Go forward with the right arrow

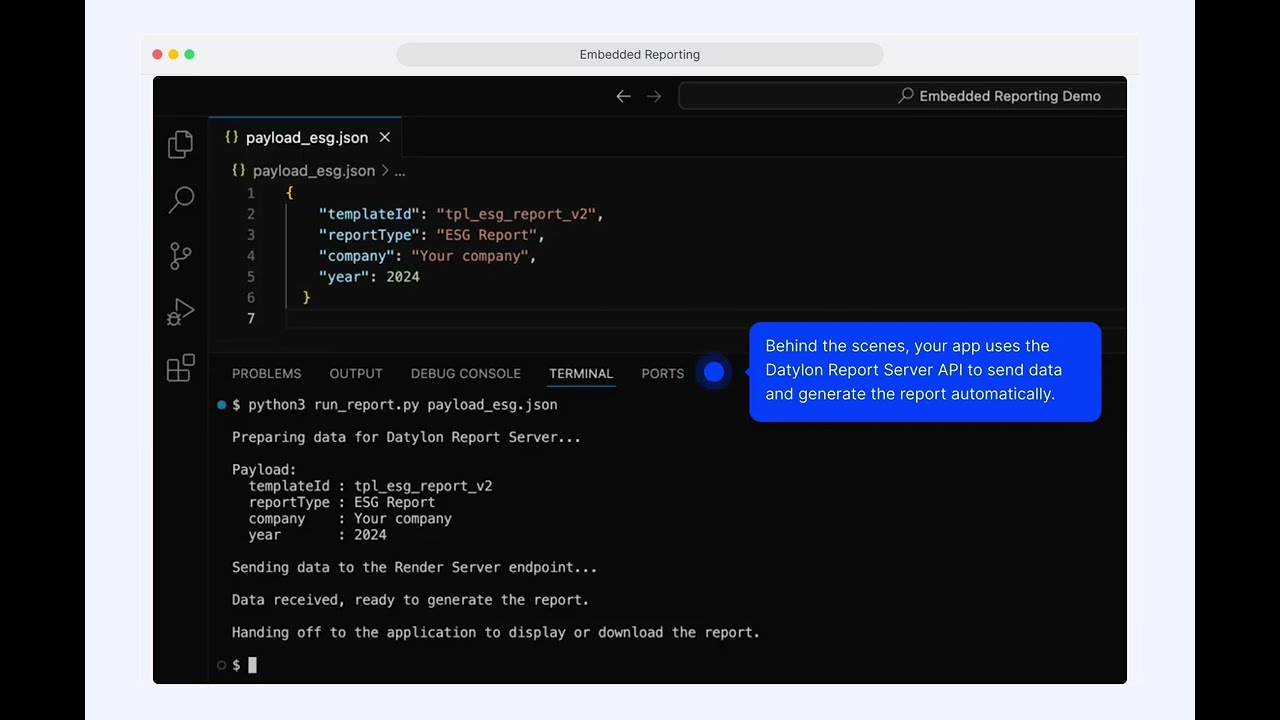tap(654, 96)
